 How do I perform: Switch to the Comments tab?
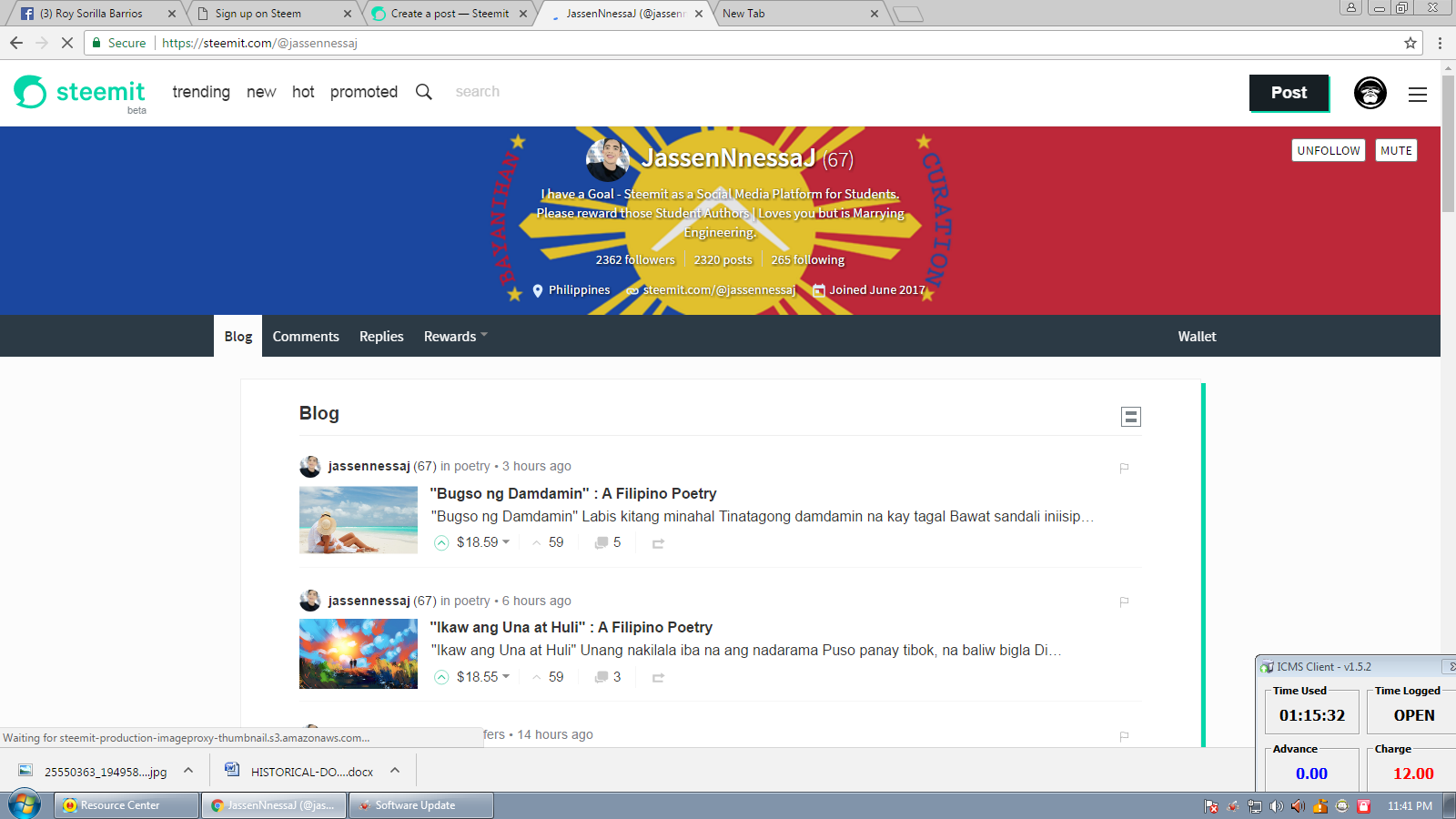(x=306, y=337)
